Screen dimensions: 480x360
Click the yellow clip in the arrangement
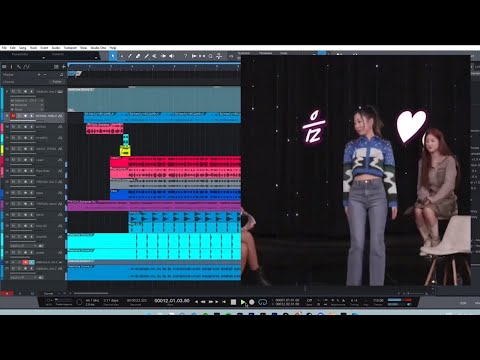pos(125,151)
